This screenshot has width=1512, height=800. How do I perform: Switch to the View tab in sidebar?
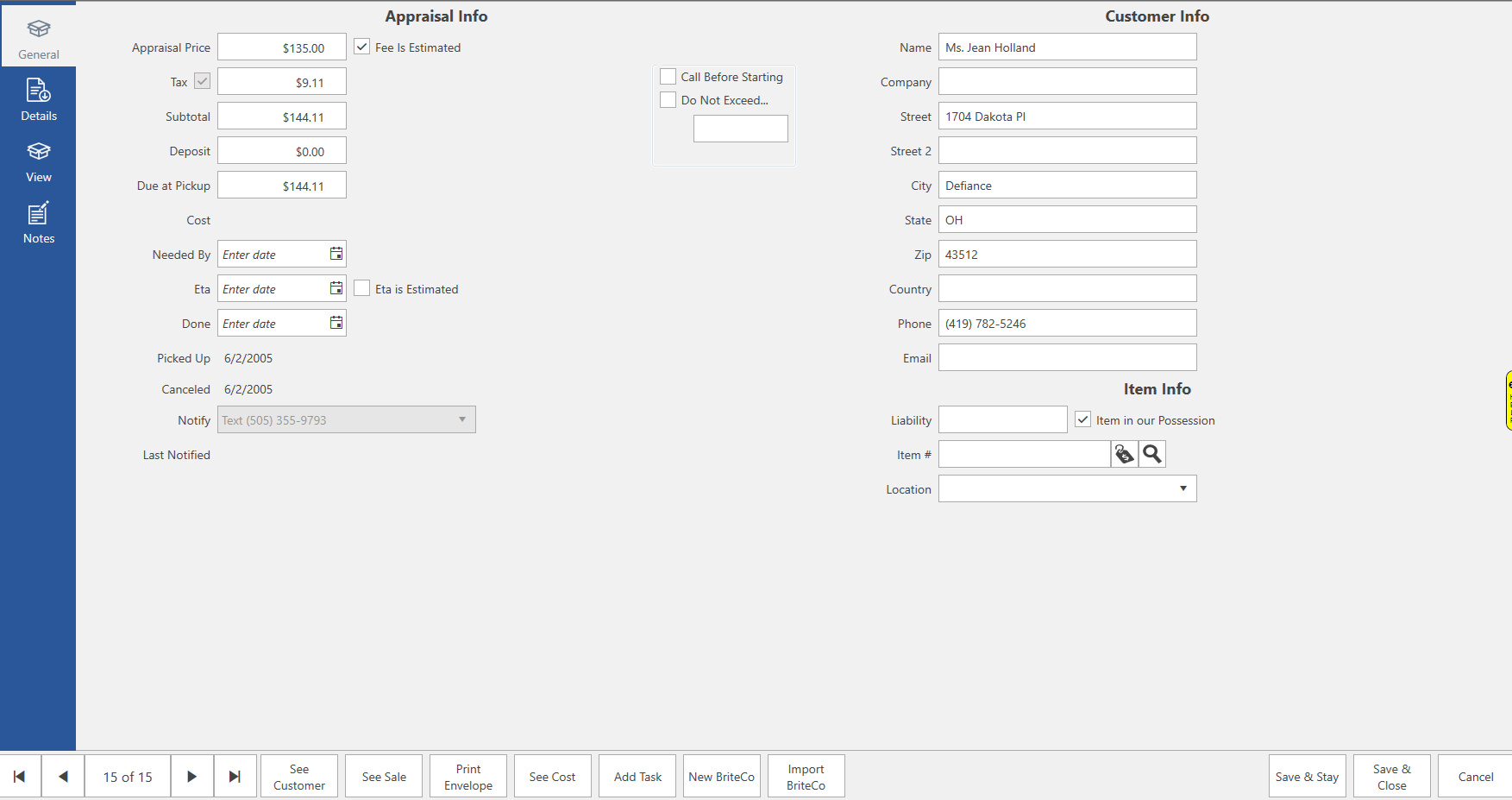(38, 161)
